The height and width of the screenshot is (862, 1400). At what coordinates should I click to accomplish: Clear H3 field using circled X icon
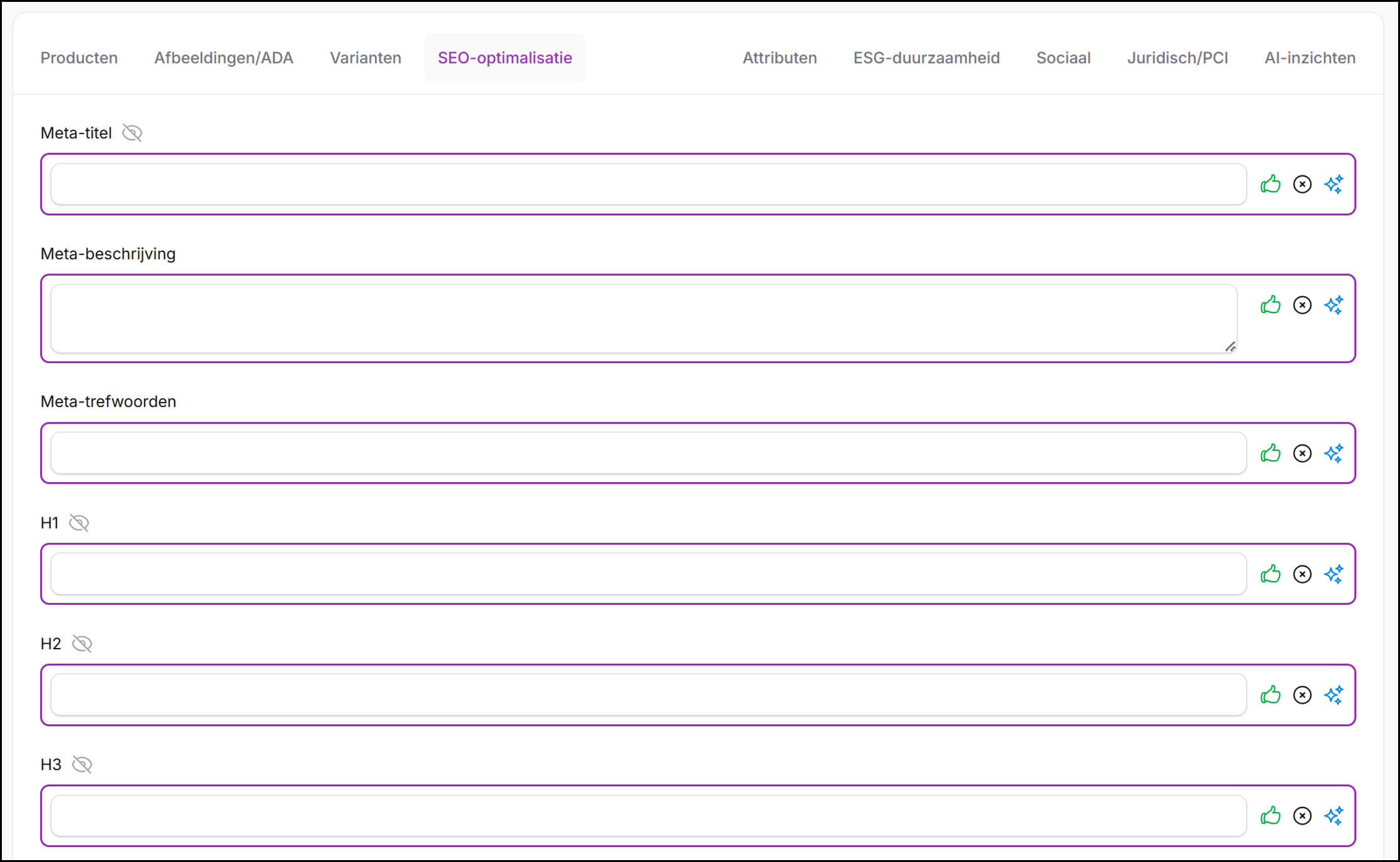(x=1302, y=816)
